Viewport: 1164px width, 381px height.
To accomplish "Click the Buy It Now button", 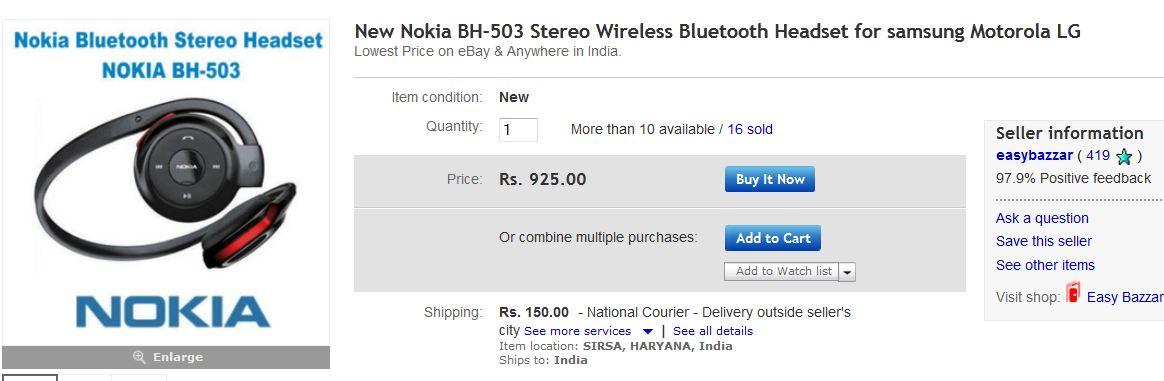I will (x=770, y=179).
